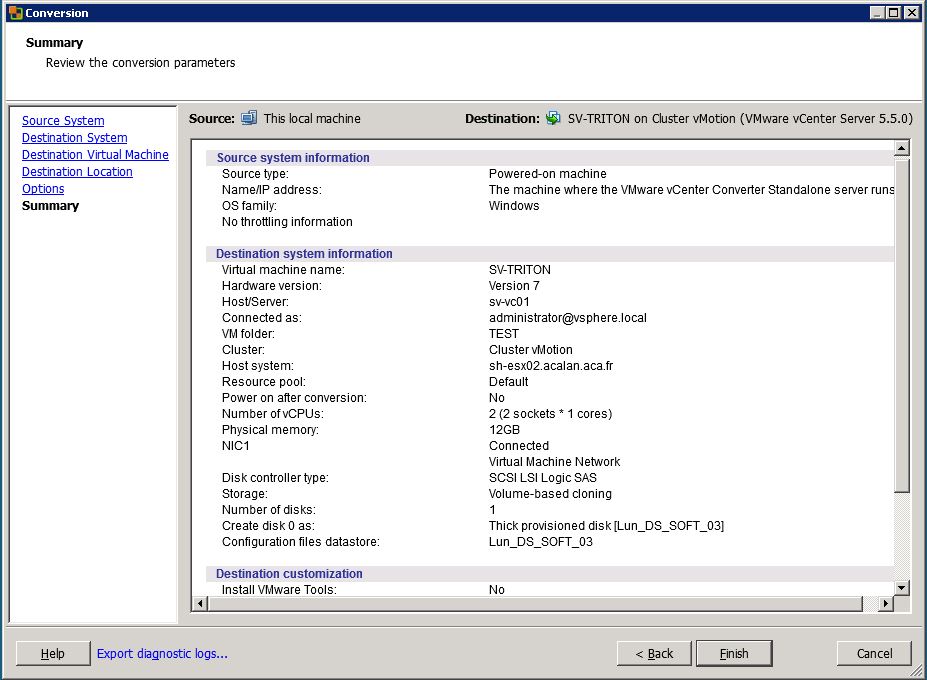The height and width of the screenshot is (680, 927).
Task: Maximize the Conversion window
Action: [894, 12]
